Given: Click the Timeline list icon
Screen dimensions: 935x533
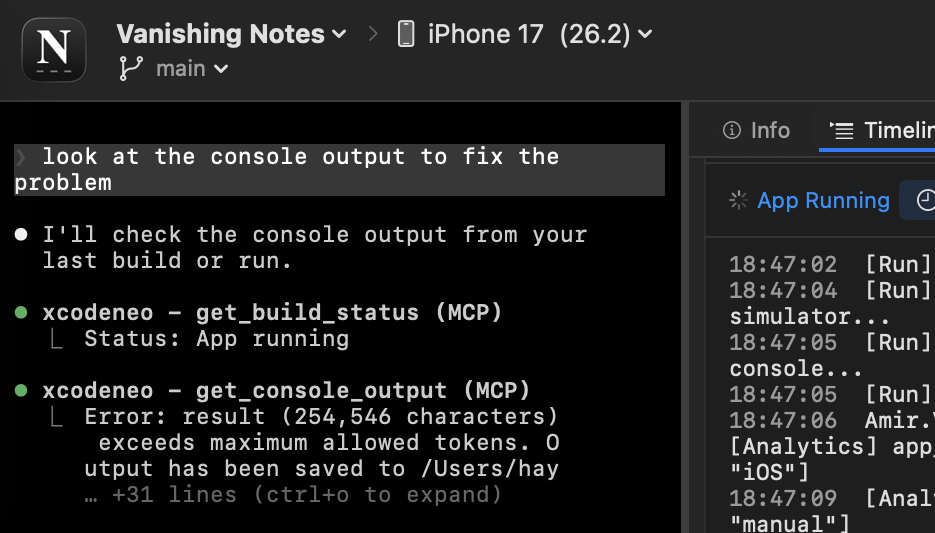Looking at the screenshot, I should click(842, 131).
